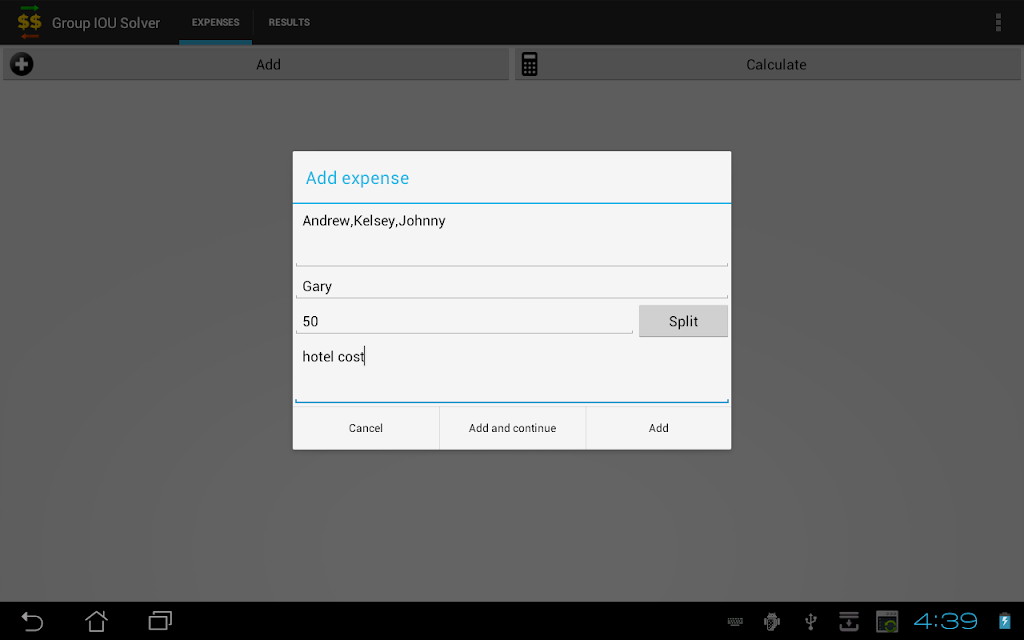Click the plus circle icon beside Add
This screenshot has width=1024, height=640.
click(x=22, y=64)
